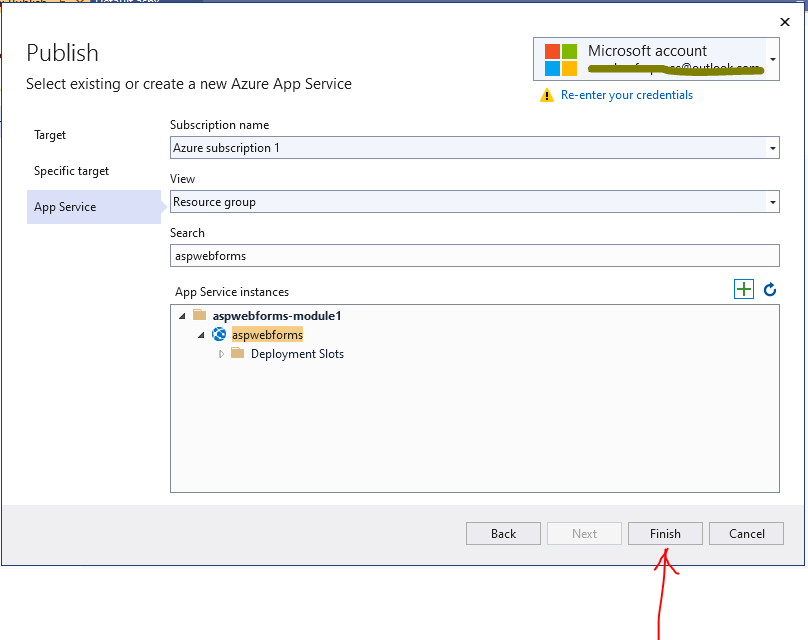The height and width of the screenshot is (640, 808).
Task: Open the Subscription name dropdown
Action: (475, 148)
